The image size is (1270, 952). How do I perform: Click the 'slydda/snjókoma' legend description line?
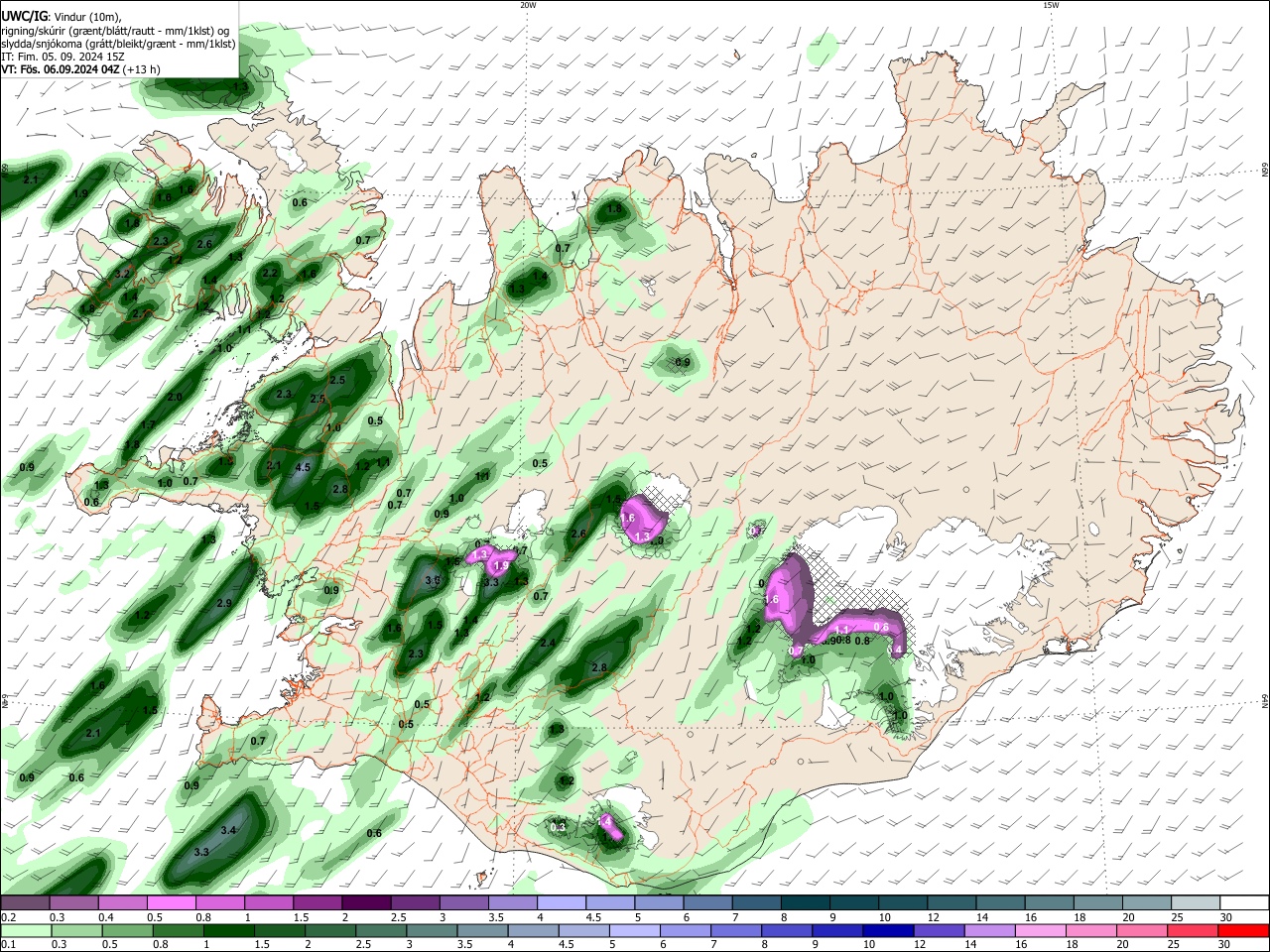(x=118, y=44)
